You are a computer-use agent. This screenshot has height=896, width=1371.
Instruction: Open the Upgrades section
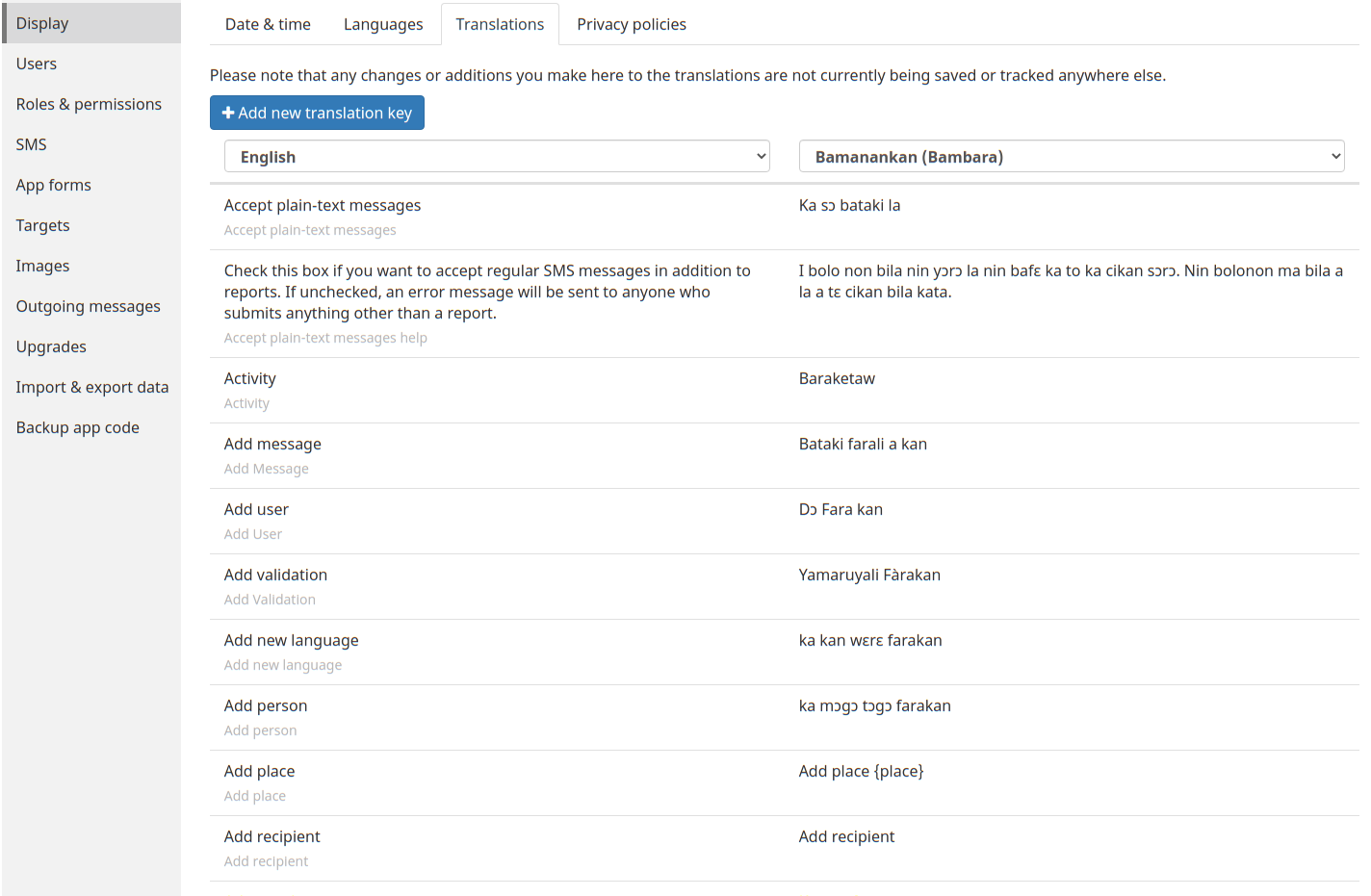(51, 346)
